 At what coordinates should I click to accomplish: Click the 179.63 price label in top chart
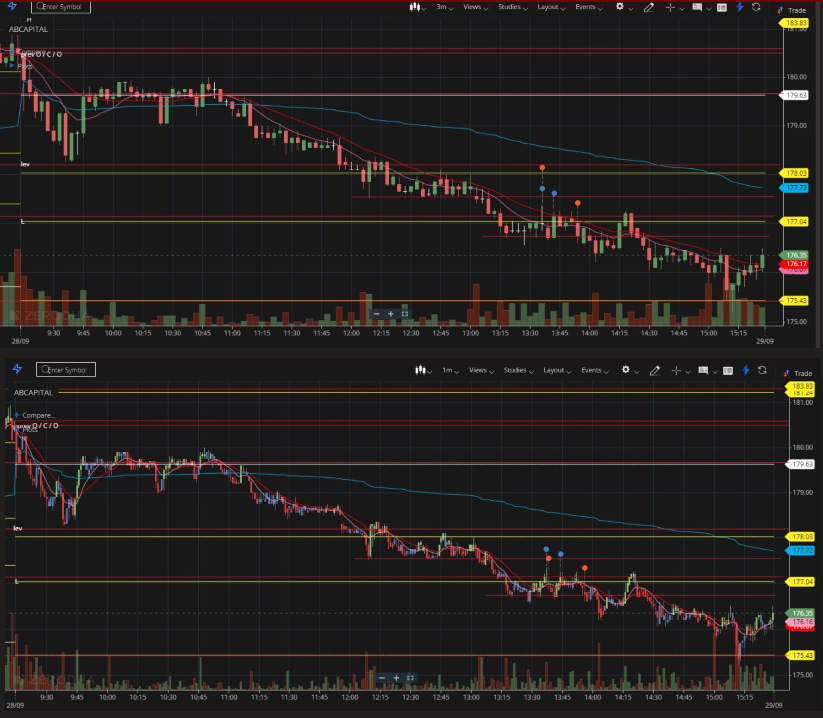coord(795,95)
